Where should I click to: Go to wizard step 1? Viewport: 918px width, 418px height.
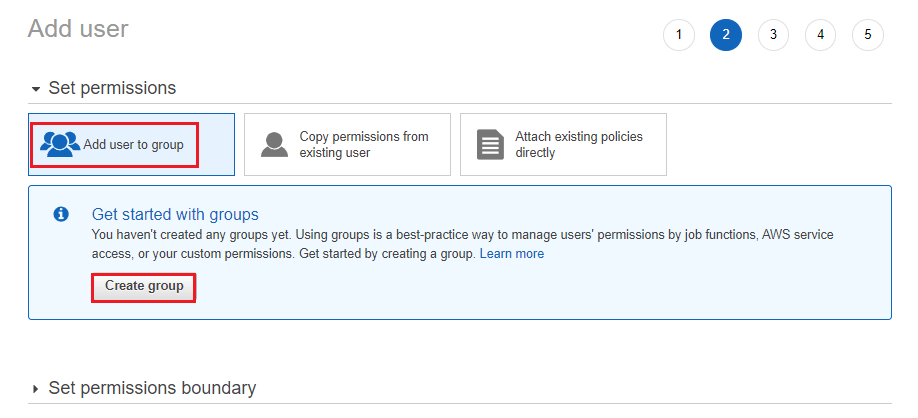(x=679, y=35)
